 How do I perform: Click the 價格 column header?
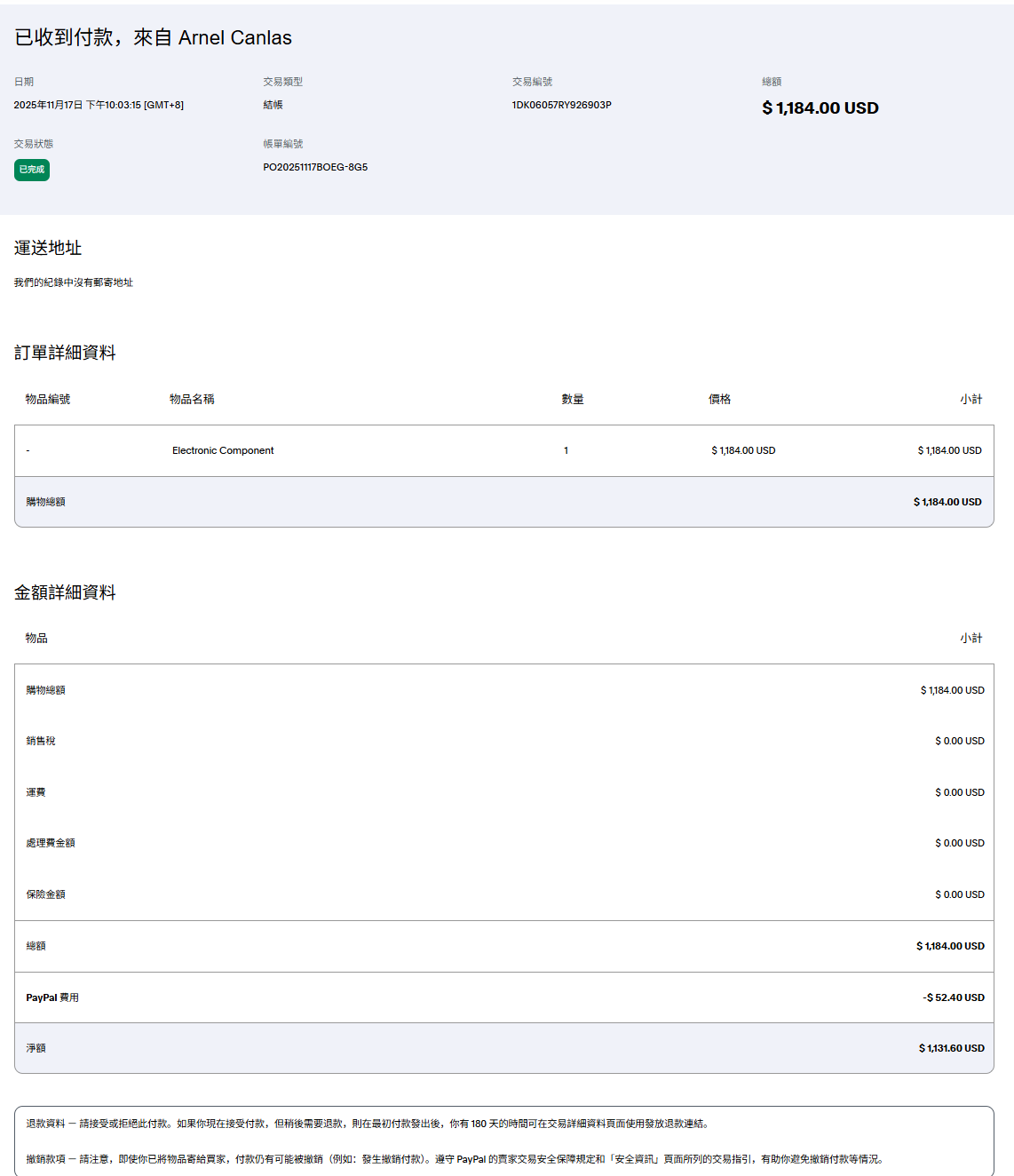click(719, 400)
